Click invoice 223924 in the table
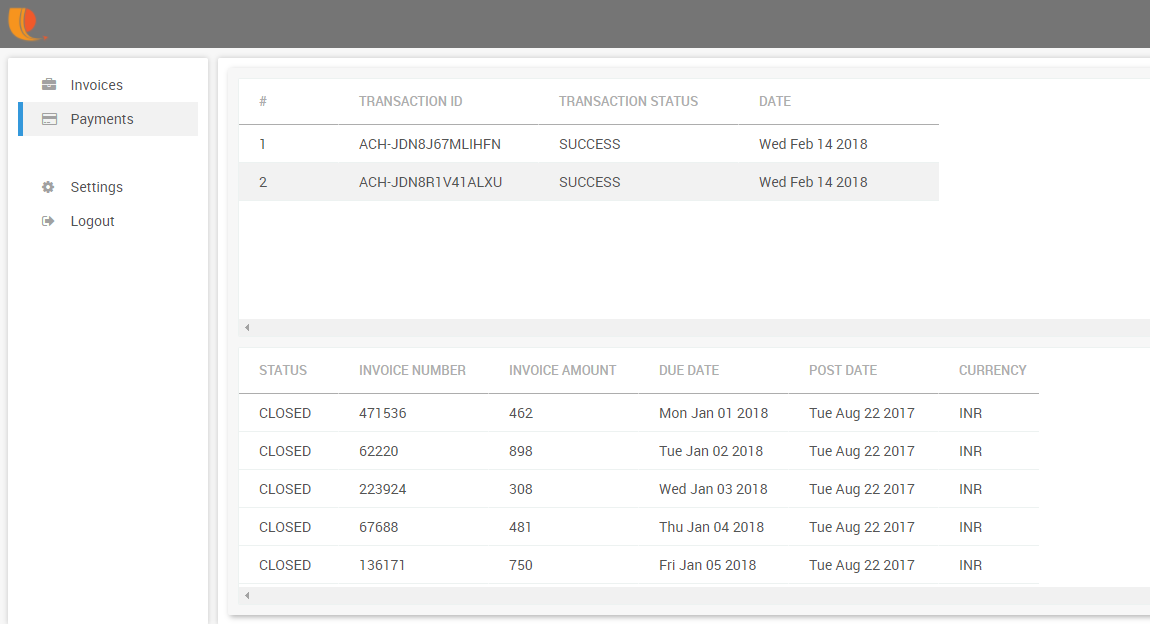This screenshot has width=1150, height=624. pos(383,489)
